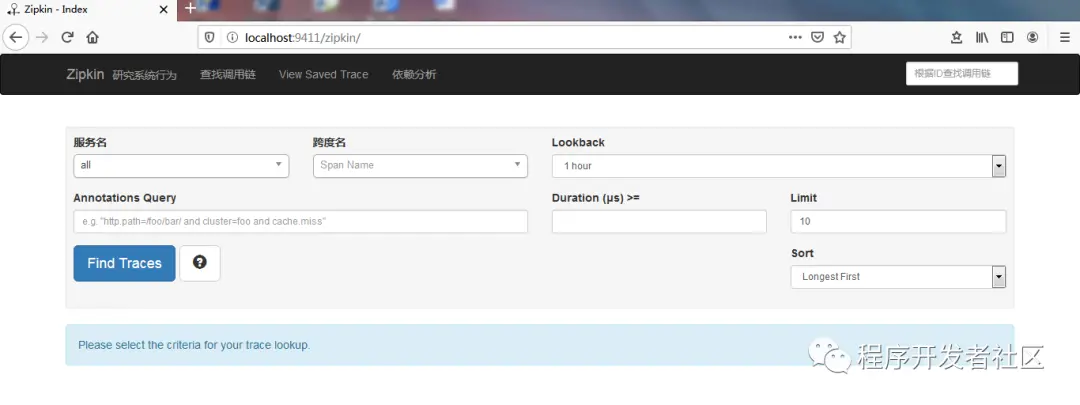
Task: Expand the Sort Longest First dropdown
Action: pyautogui.click(x=898, y=277)
